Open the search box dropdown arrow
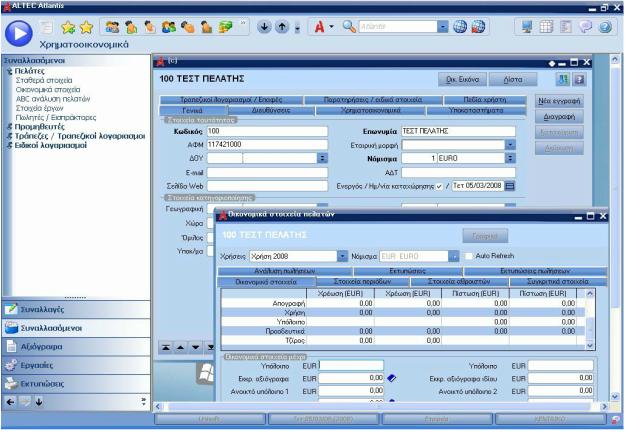The height and width of the screenshot is (432, 625). coord(442,27)
